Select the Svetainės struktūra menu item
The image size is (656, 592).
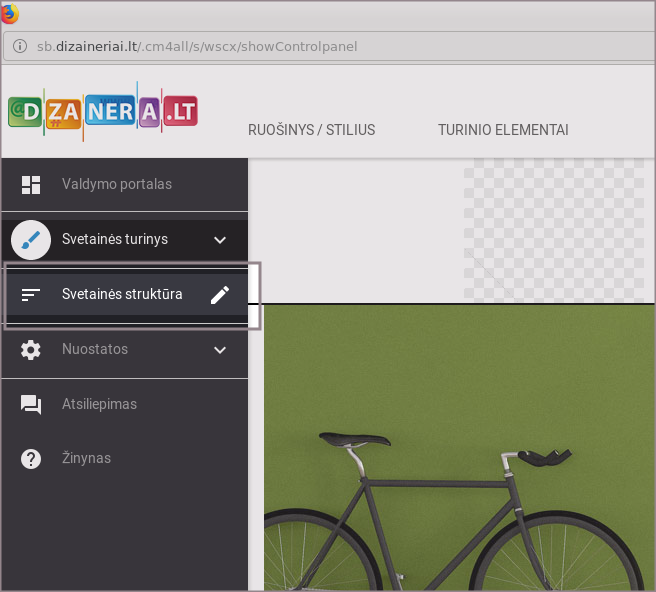(x=122, y=295)
